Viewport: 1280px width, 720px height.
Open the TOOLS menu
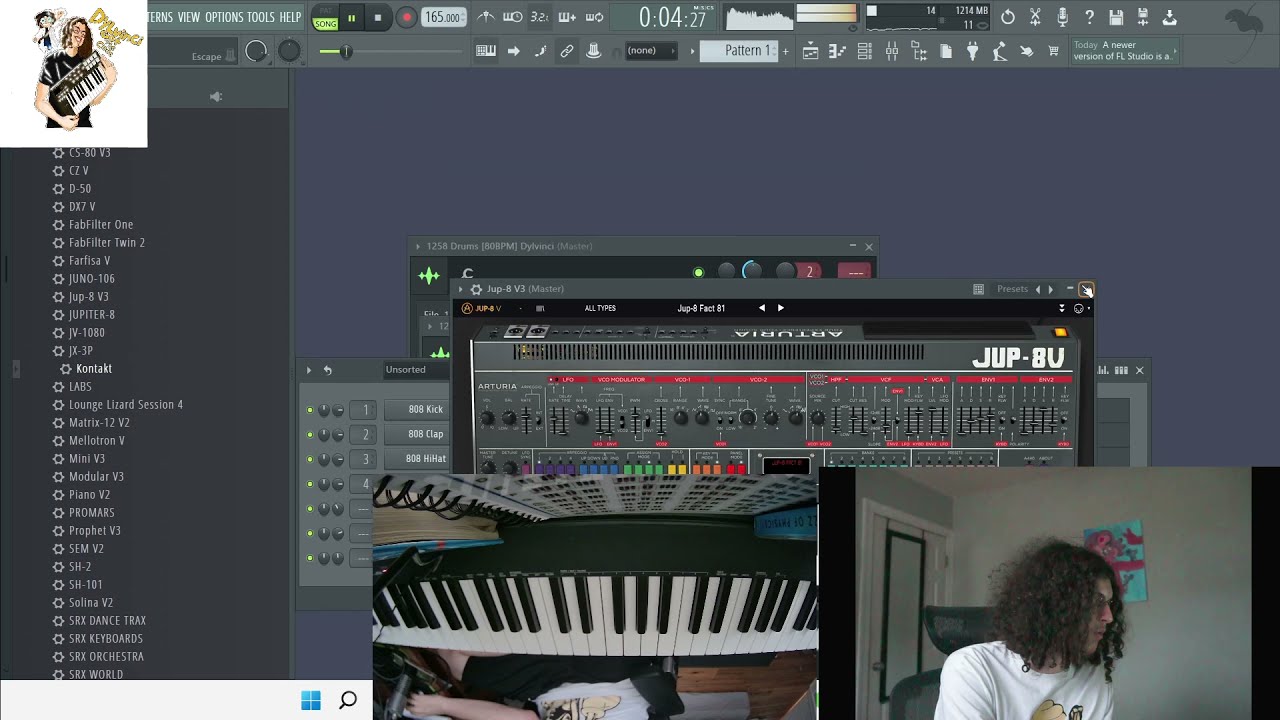point(260,17)
